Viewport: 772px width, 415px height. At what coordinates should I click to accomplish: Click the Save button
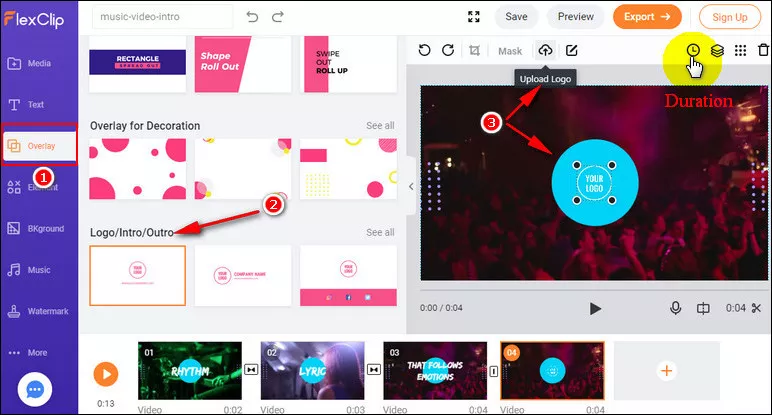tap(516, 17)
